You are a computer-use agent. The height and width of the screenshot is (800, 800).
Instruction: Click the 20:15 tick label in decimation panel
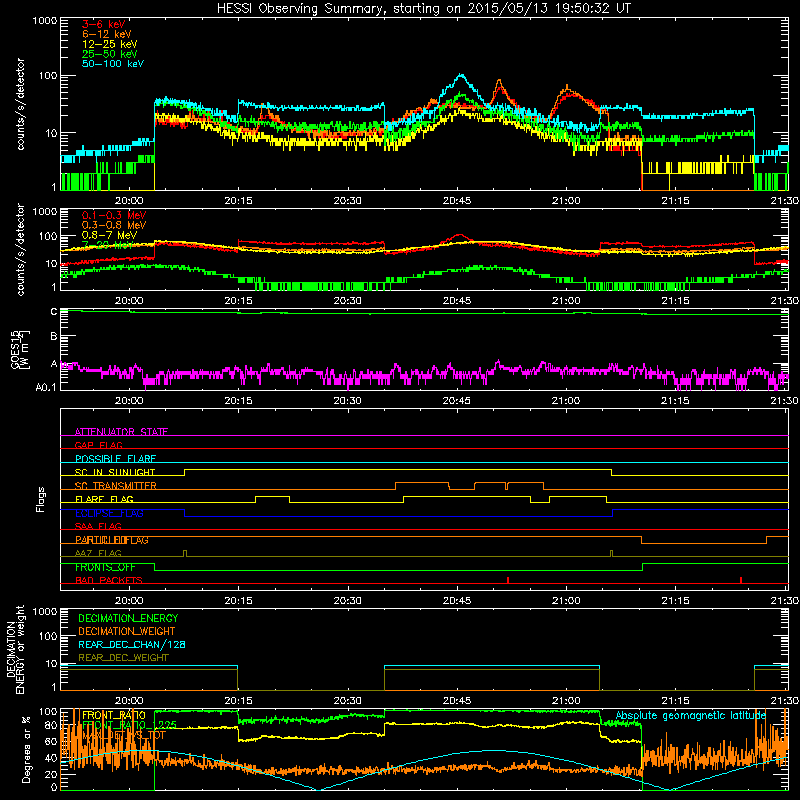(x=238, y=701)
